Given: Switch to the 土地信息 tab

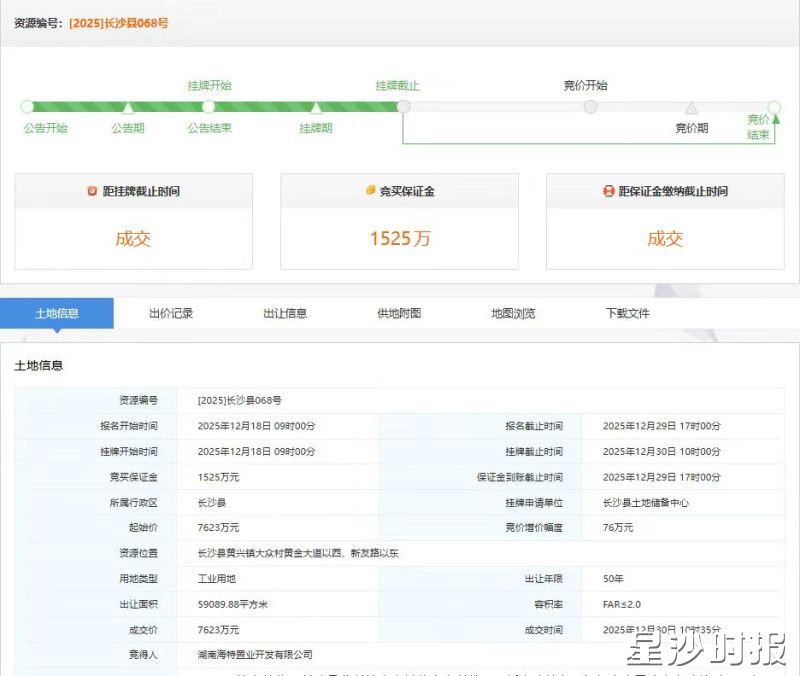Looking at the screenshot, I should (x=57, y=313).
